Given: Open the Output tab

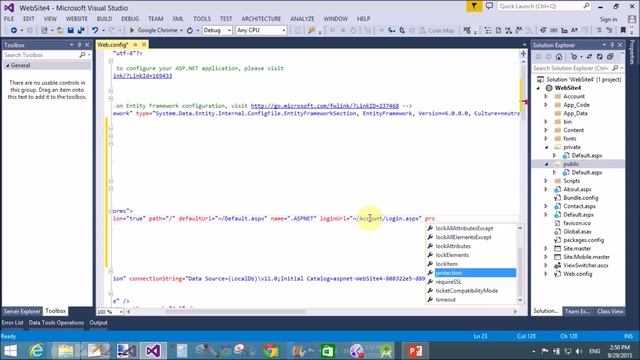Looking at the screenshot, I should pos(98,323).
